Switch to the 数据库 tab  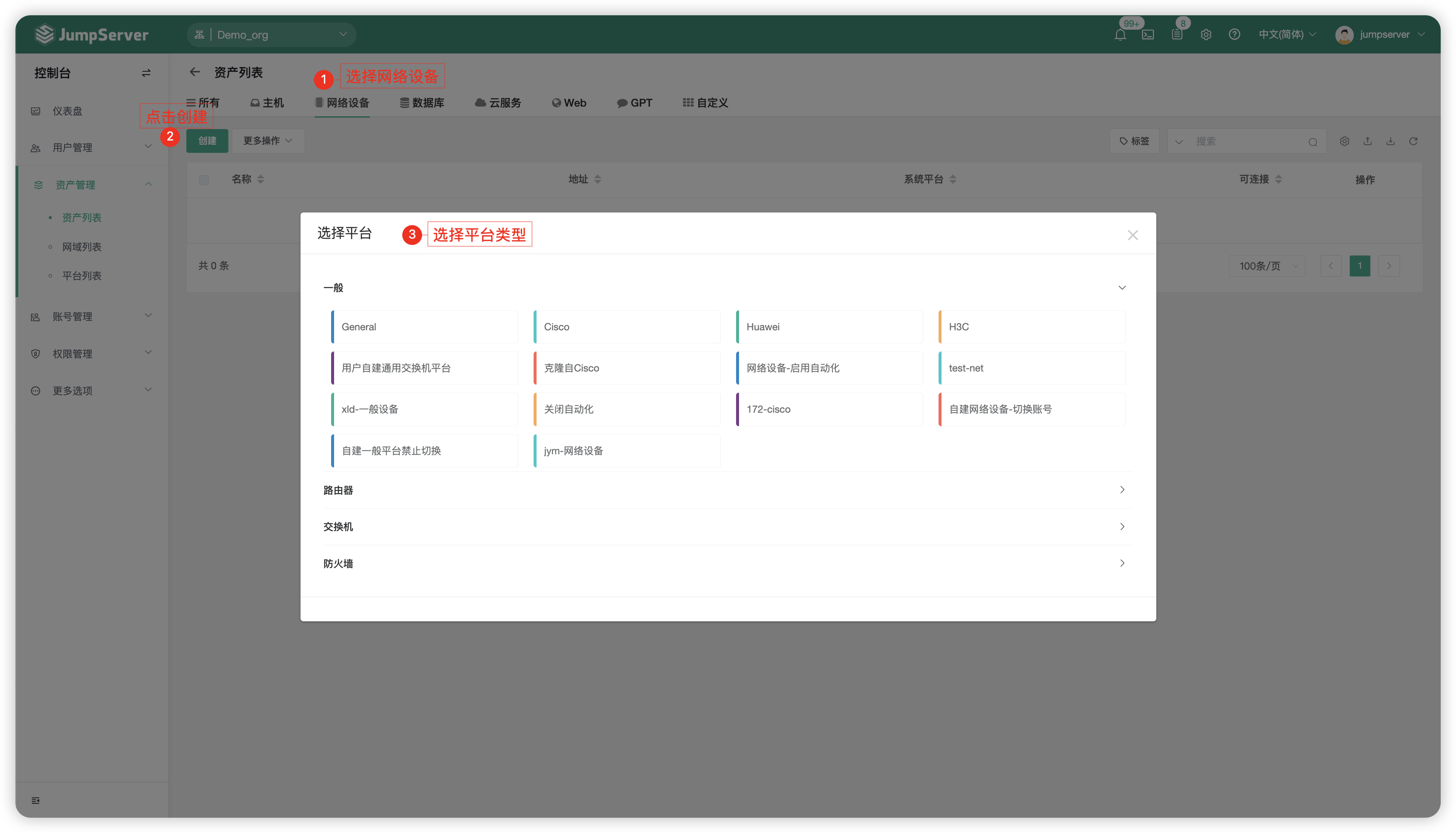click(x=422, y=103)
